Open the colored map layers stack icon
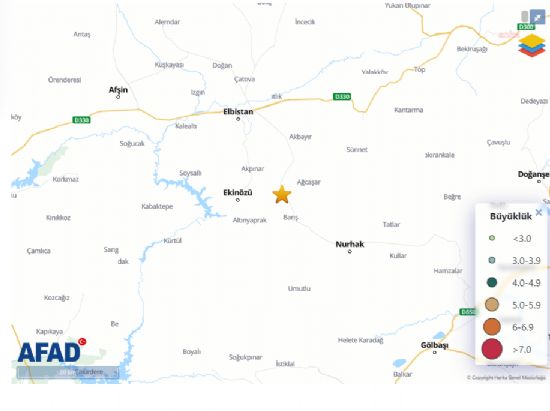The width and height of the screenshot is (550, 411). [x=532, y=45]
